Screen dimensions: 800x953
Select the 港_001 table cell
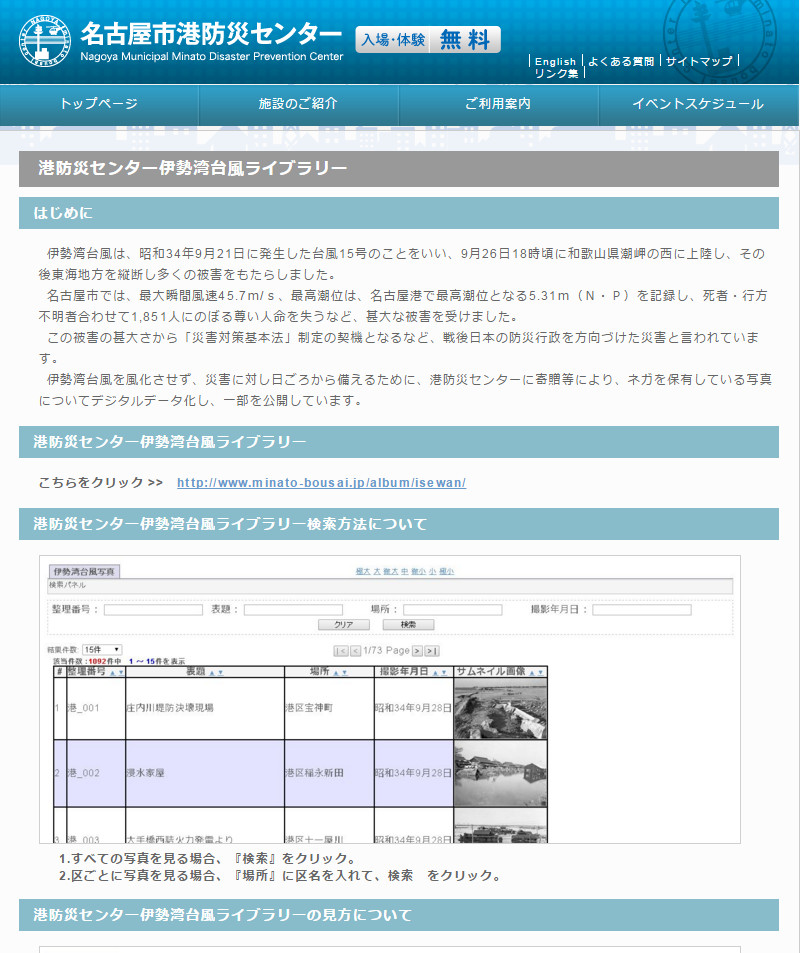click(95, 708)
